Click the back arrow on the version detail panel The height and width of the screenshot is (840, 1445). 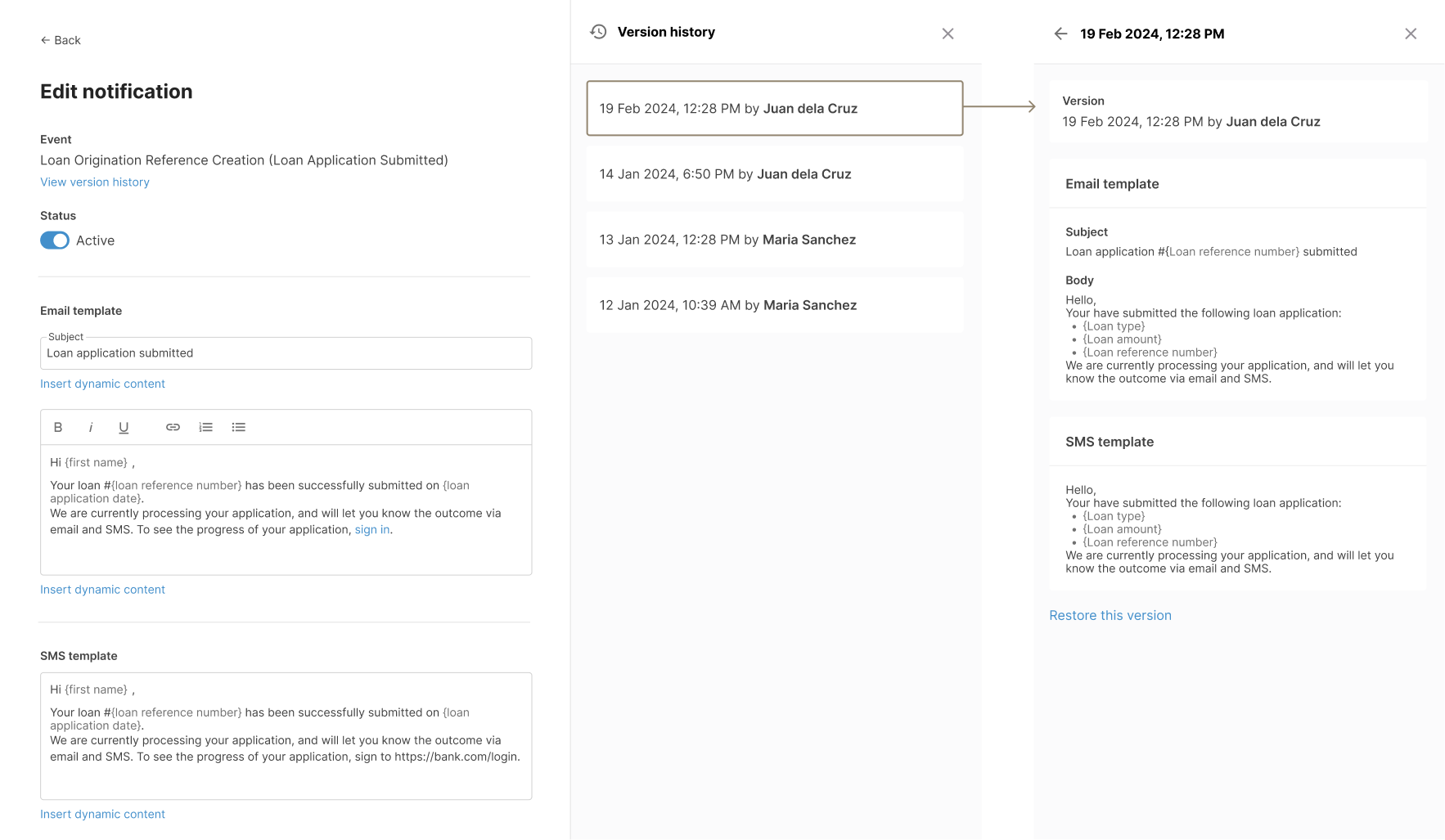click(1060, 34)
